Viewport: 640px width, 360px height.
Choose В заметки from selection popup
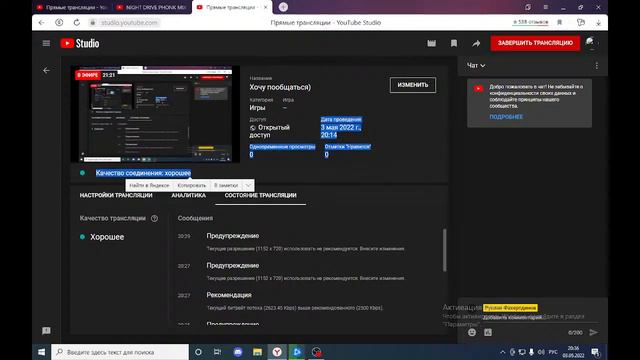coord(226,185)
